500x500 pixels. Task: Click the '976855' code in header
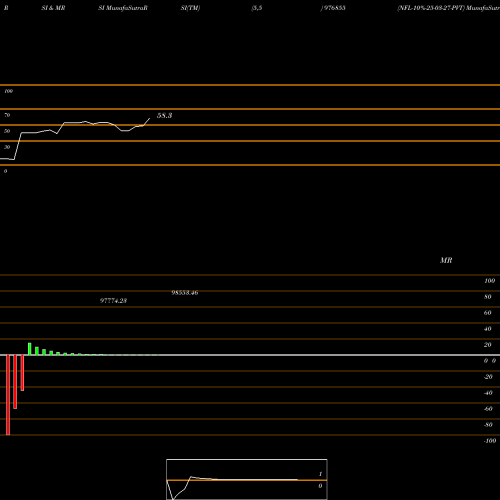(335, 8)
